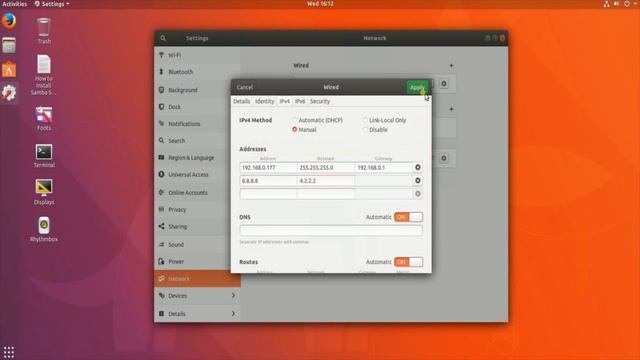Open the Trash desktop icon
640x360 pixels.
point(44,31)
